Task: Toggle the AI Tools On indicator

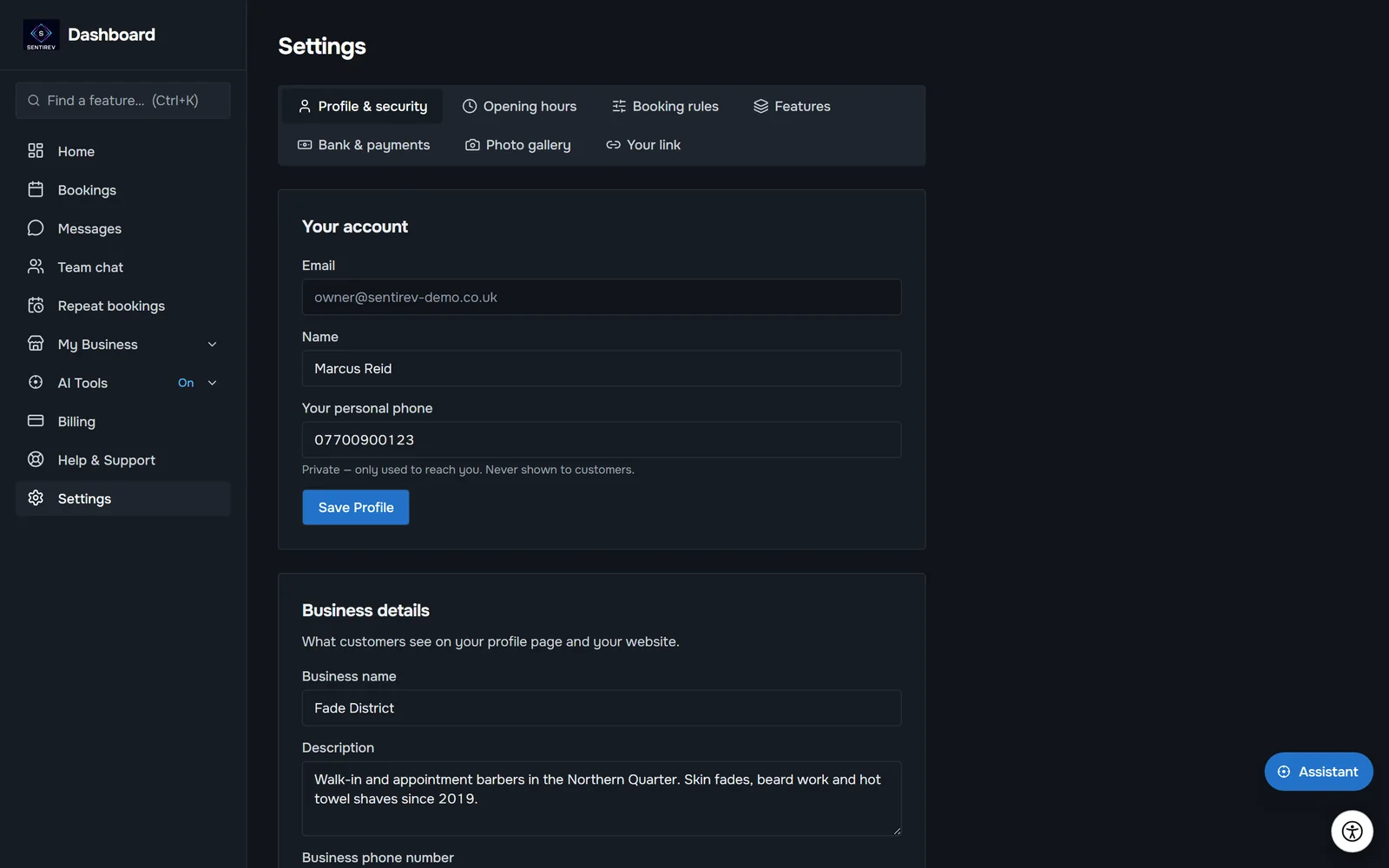Action: [x=186, y=383]
